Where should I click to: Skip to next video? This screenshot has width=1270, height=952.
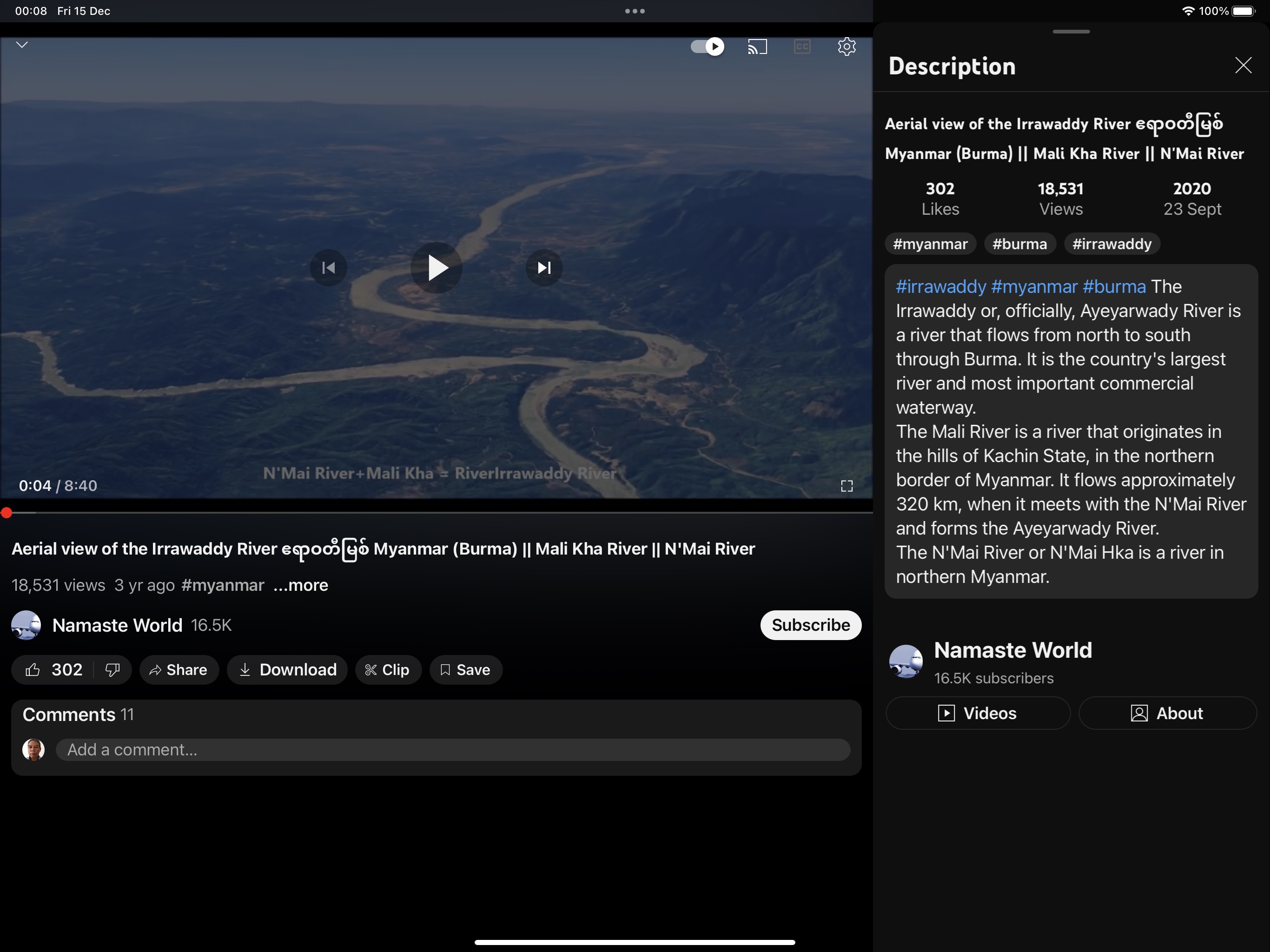pyautogui.click(x=544, y=268)
